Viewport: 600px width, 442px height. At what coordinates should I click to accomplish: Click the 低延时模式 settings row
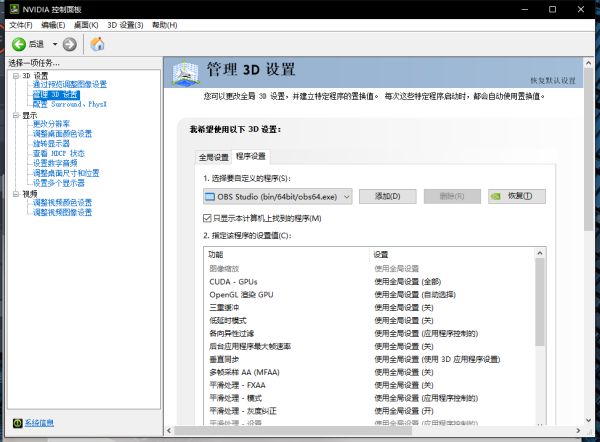(x=369, y=321)
